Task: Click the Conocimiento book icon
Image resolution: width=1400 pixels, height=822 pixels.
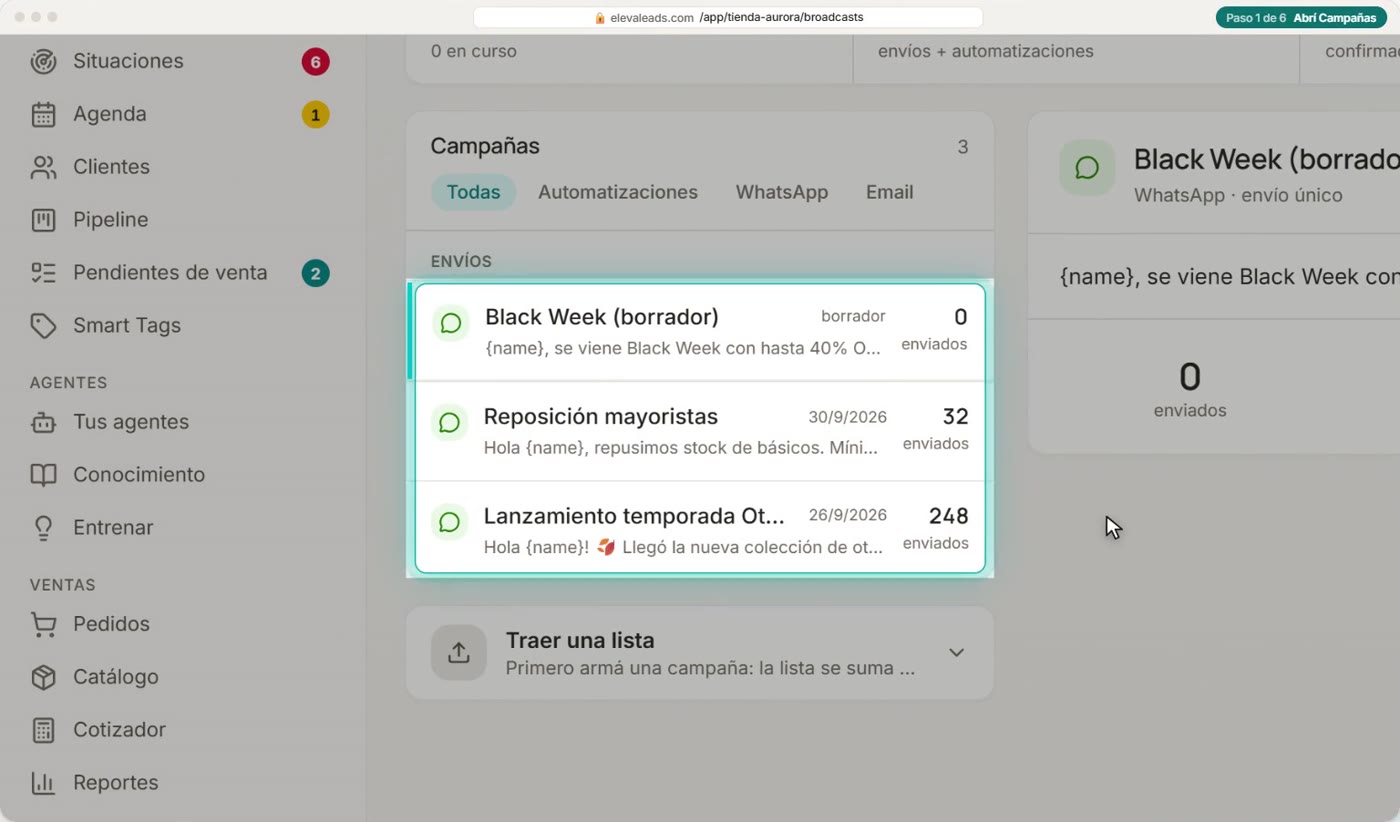Action: click(43, 475)
